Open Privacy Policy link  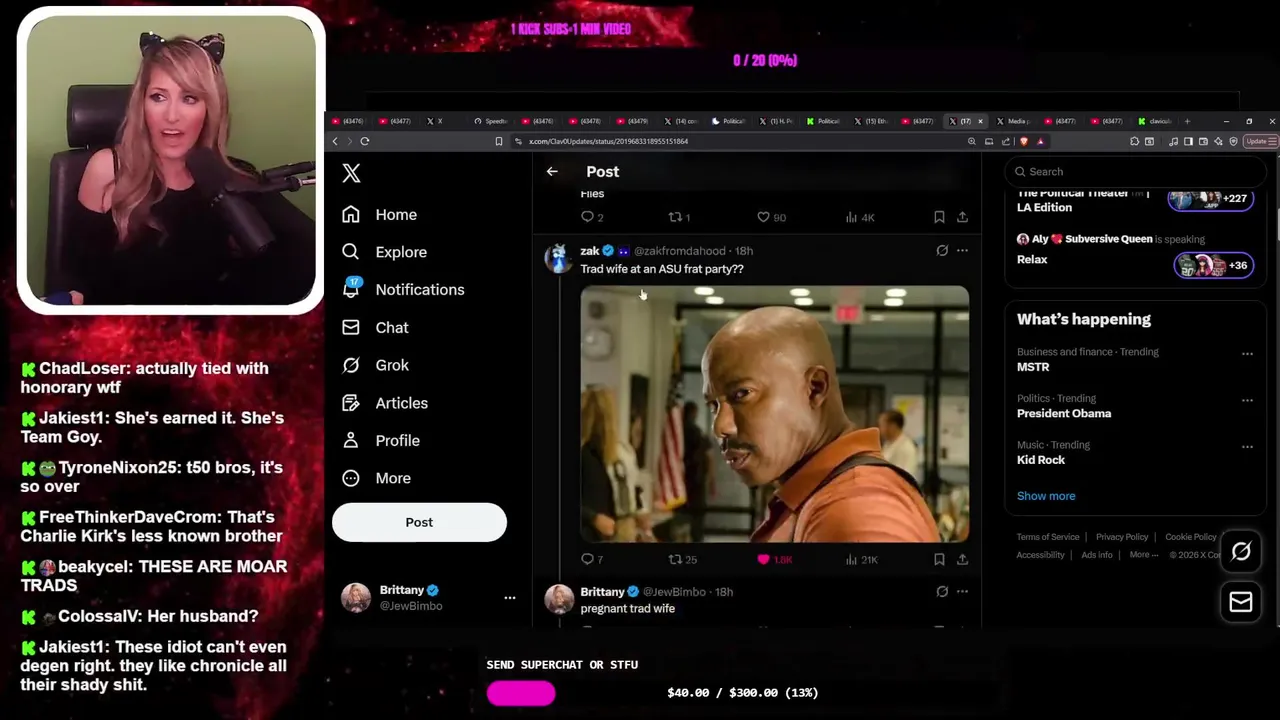[1122, 537]
